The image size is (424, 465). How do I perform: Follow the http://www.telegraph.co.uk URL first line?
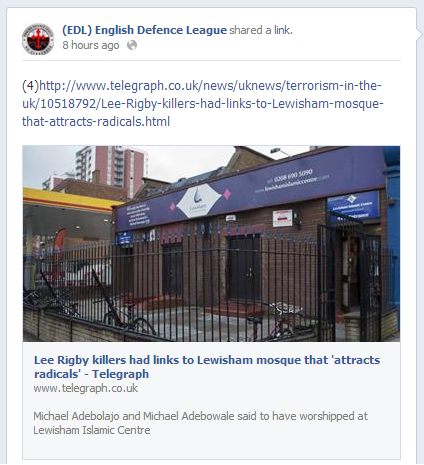coord(210,86)
